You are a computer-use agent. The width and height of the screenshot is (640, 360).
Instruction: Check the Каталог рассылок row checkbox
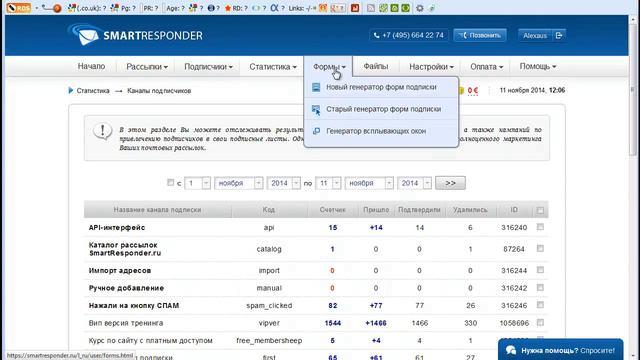pyautogui.click(x=540, y=248)
